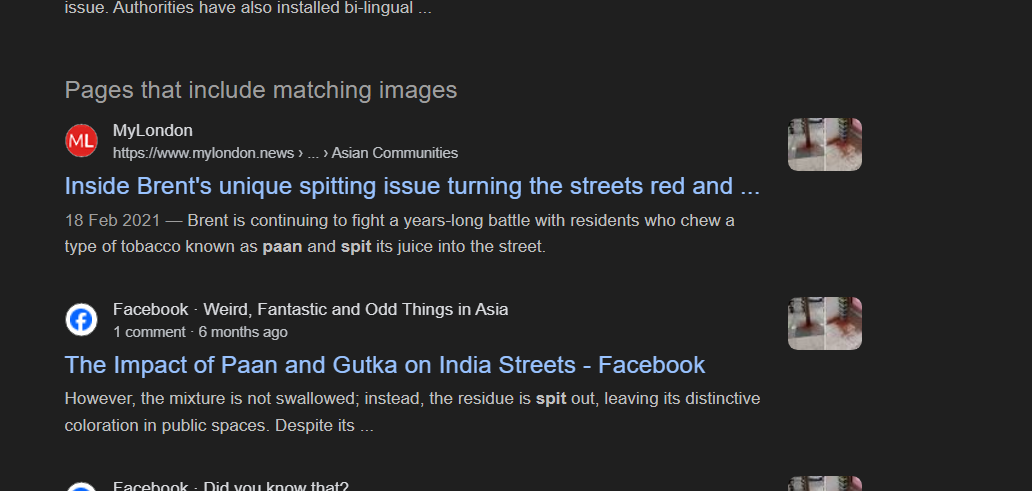Open The Impact of Paan and Gutka link
The height and width of the screenshot is (491, 1032).
pos(385,365)
